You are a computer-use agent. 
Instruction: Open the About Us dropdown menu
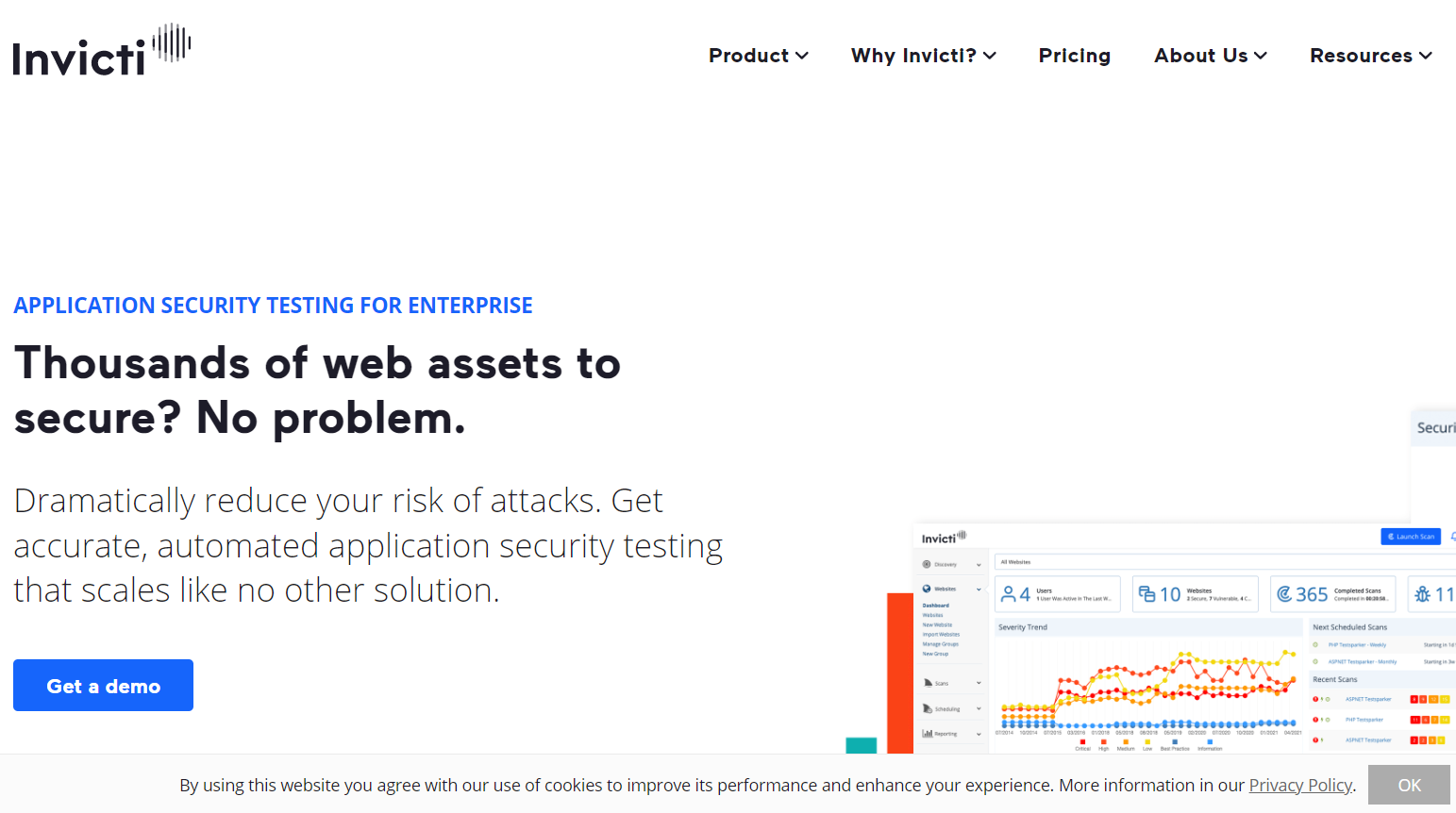1210,56
